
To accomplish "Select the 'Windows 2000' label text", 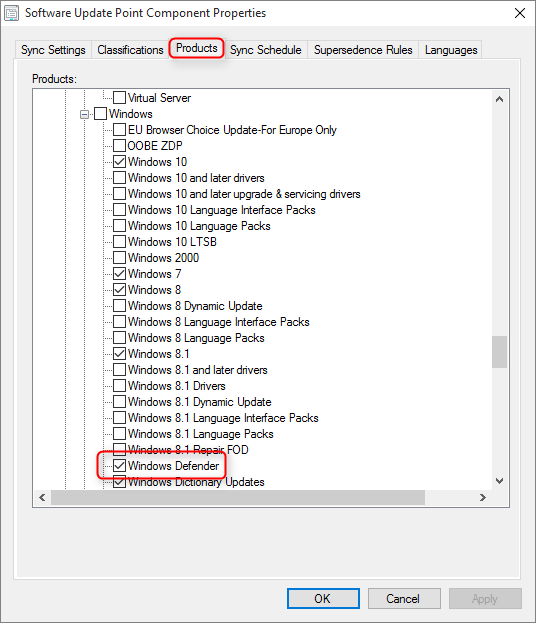I will (163, 258).
